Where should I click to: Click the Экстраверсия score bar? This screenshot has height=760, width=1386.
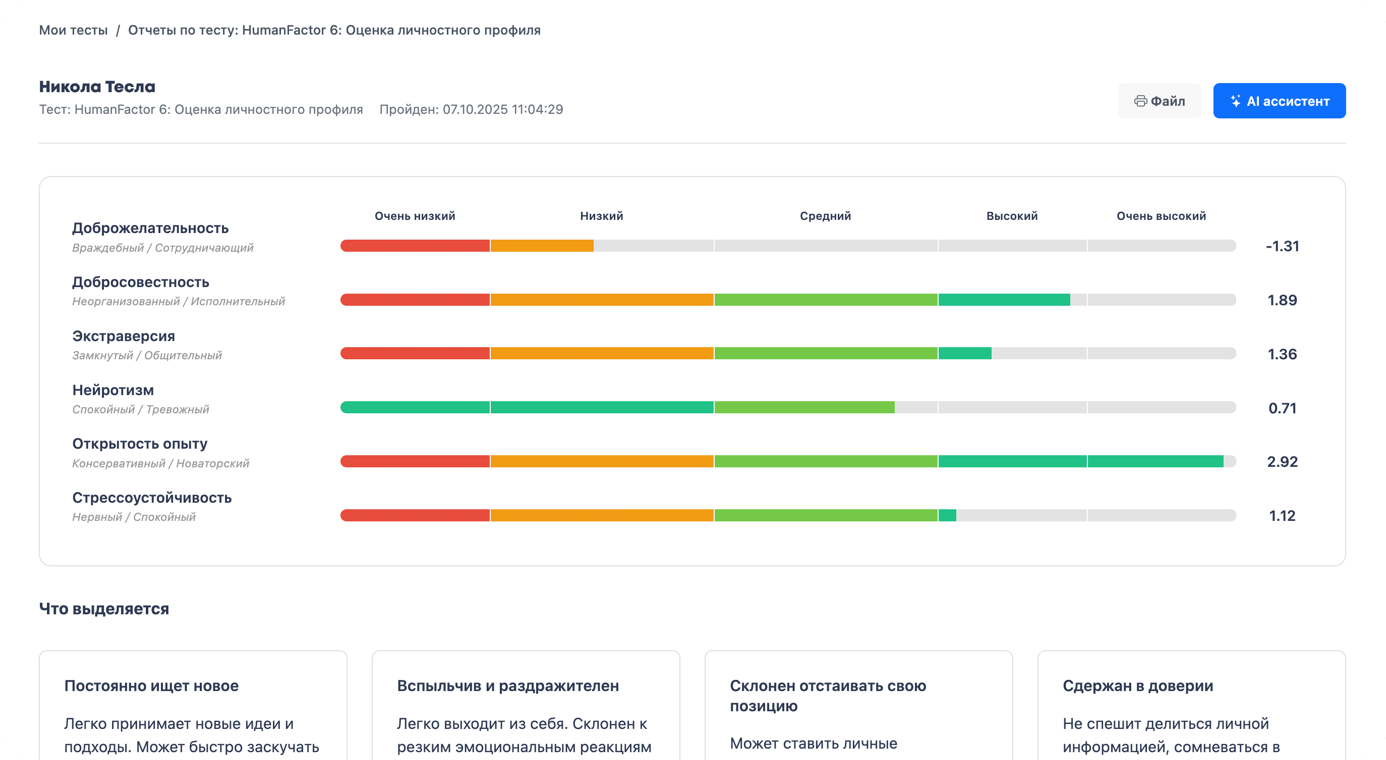pos(787,354)
